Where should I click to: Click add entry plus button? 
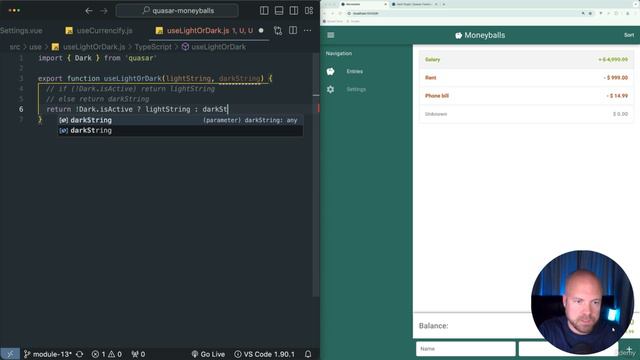click(x=629, y=349)
